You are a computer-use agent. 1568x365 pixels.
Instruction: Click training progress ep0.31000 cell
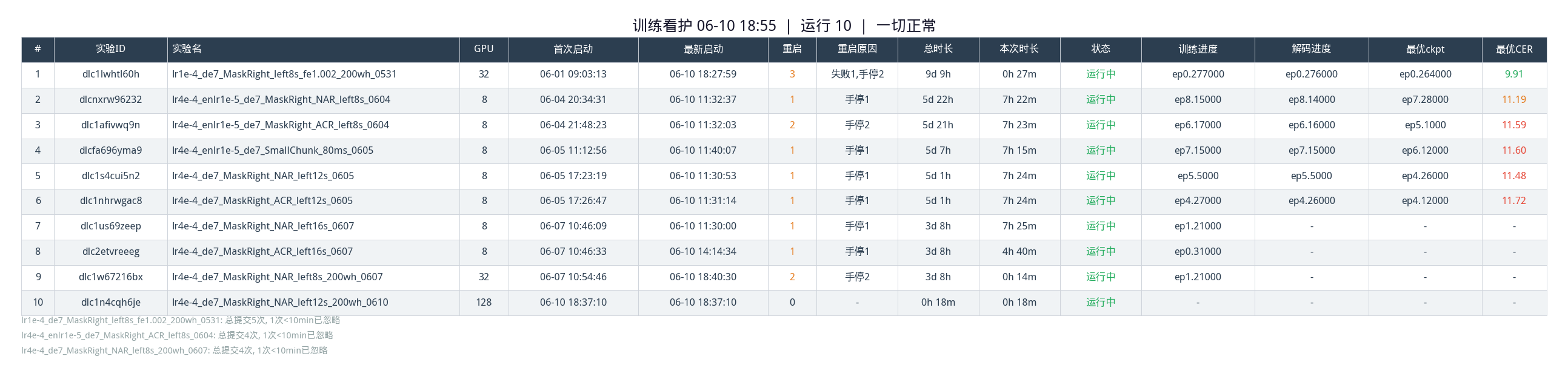pyautogui.click(x=1197, y=252)
